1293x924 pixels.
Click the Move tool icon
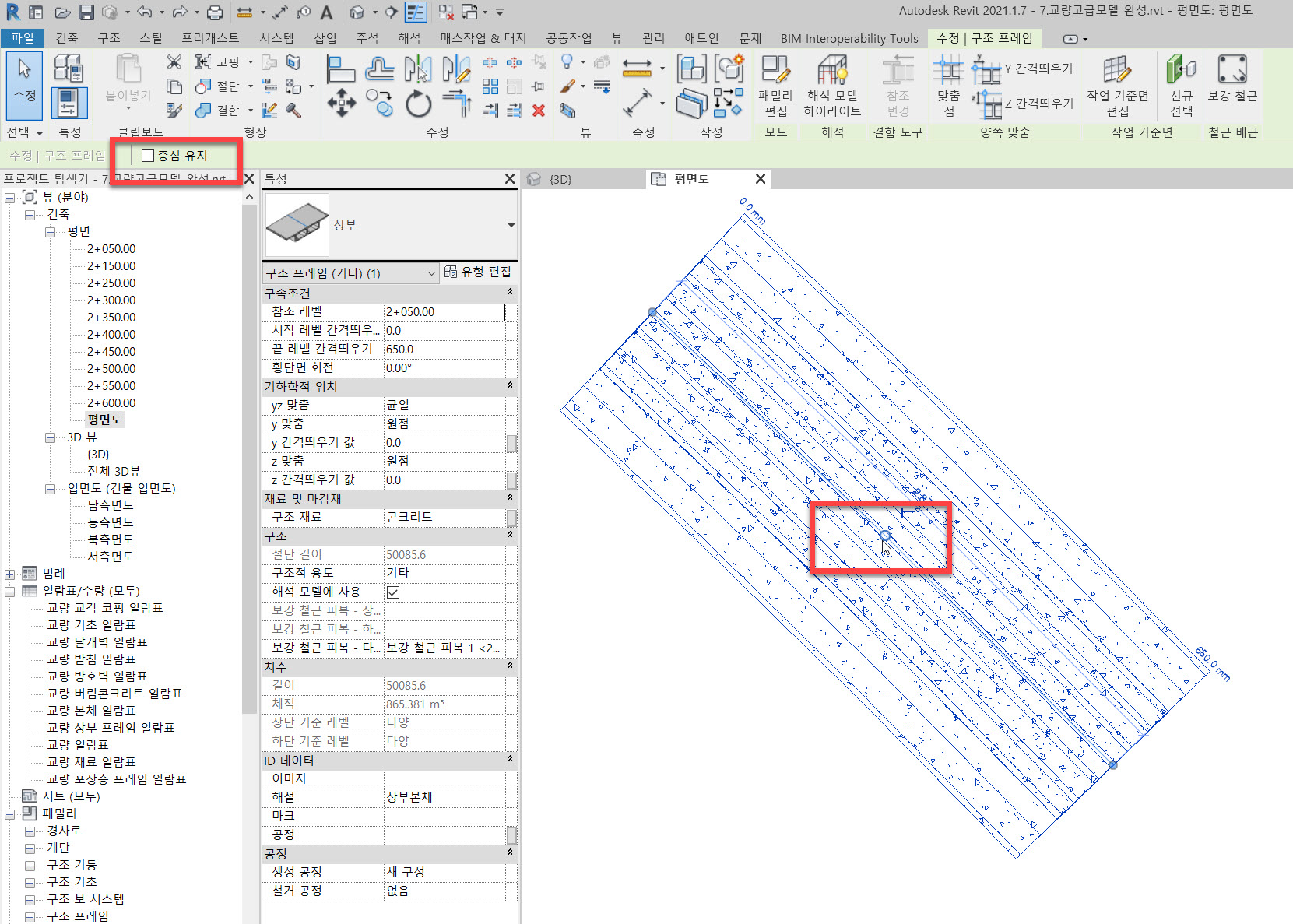341,103
